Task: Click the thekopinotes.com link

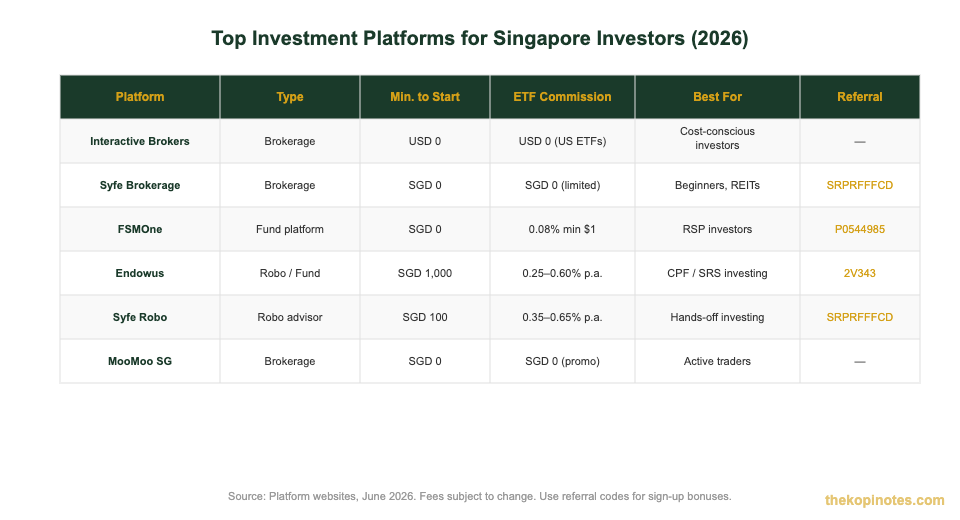Action: [884, 500]
